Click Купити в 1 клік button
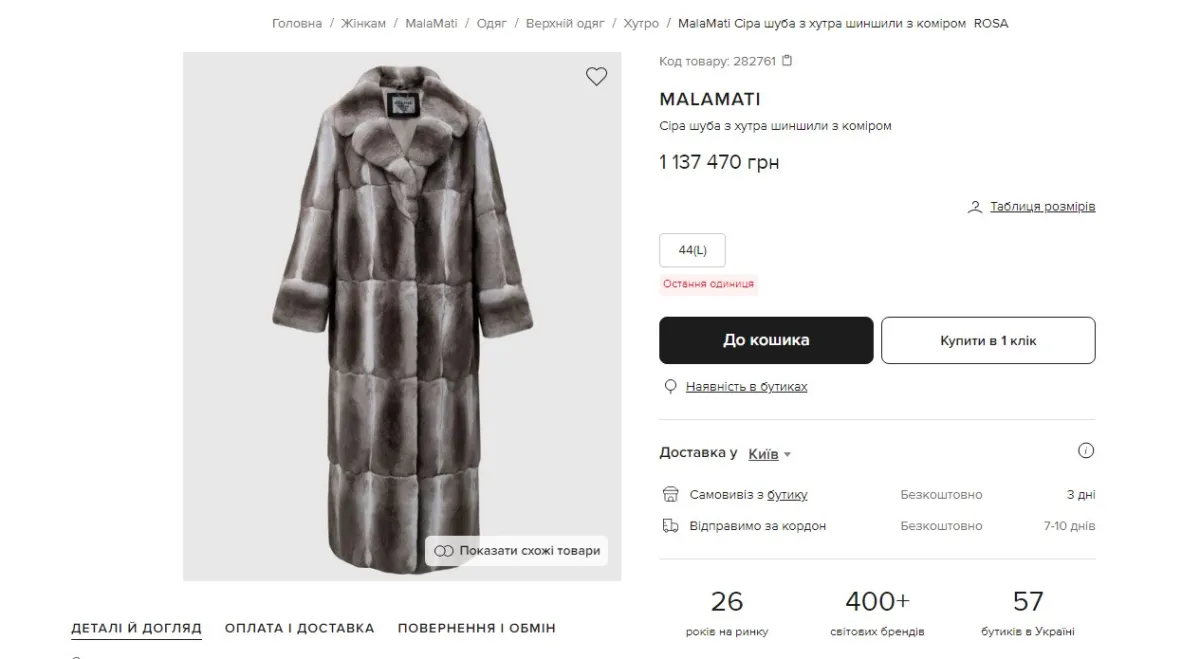Viewport: 1200px width, 659px height. (x=987, y=341)
